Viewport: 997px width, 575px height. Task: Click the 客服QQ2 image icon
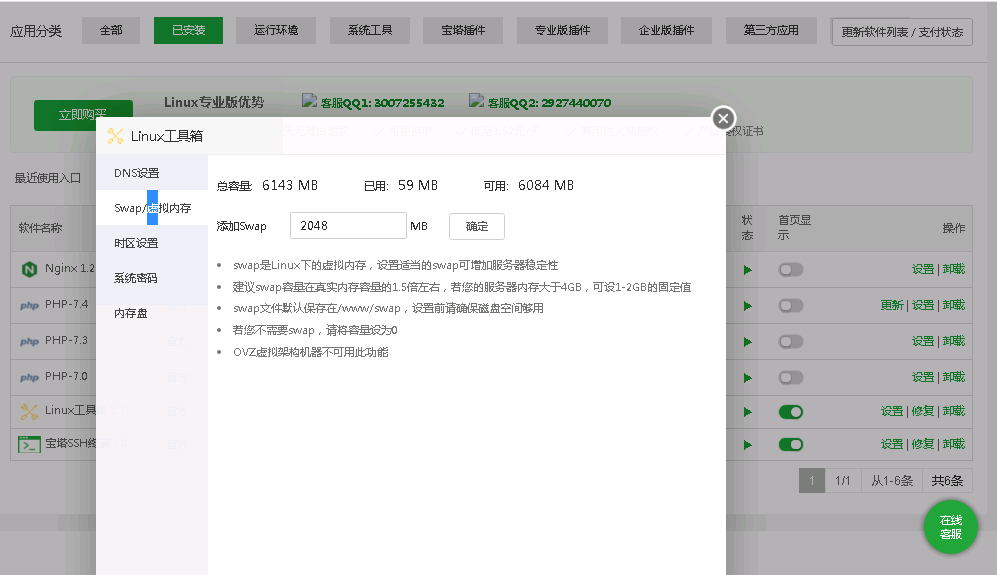point(476,100)
